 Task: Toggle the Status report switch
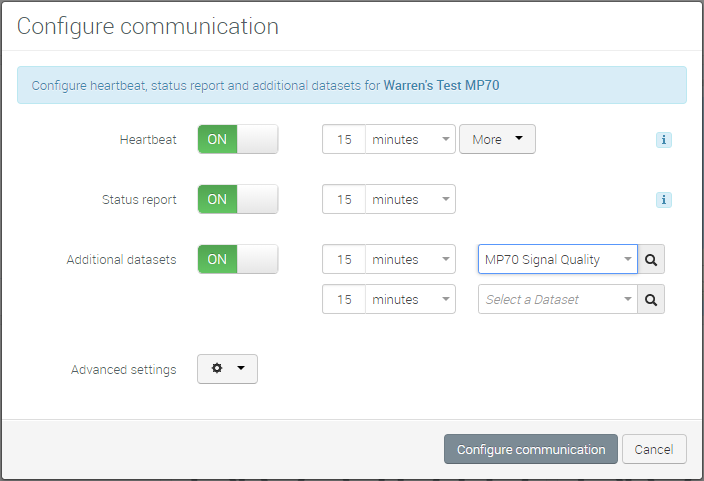237,199
